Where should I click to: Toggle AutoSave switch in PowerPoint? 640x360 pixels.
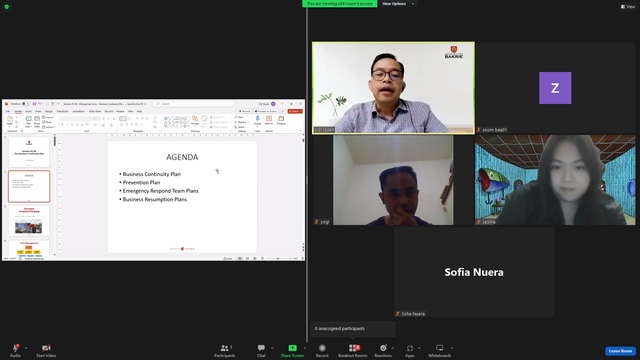click(x=26, y=104)
